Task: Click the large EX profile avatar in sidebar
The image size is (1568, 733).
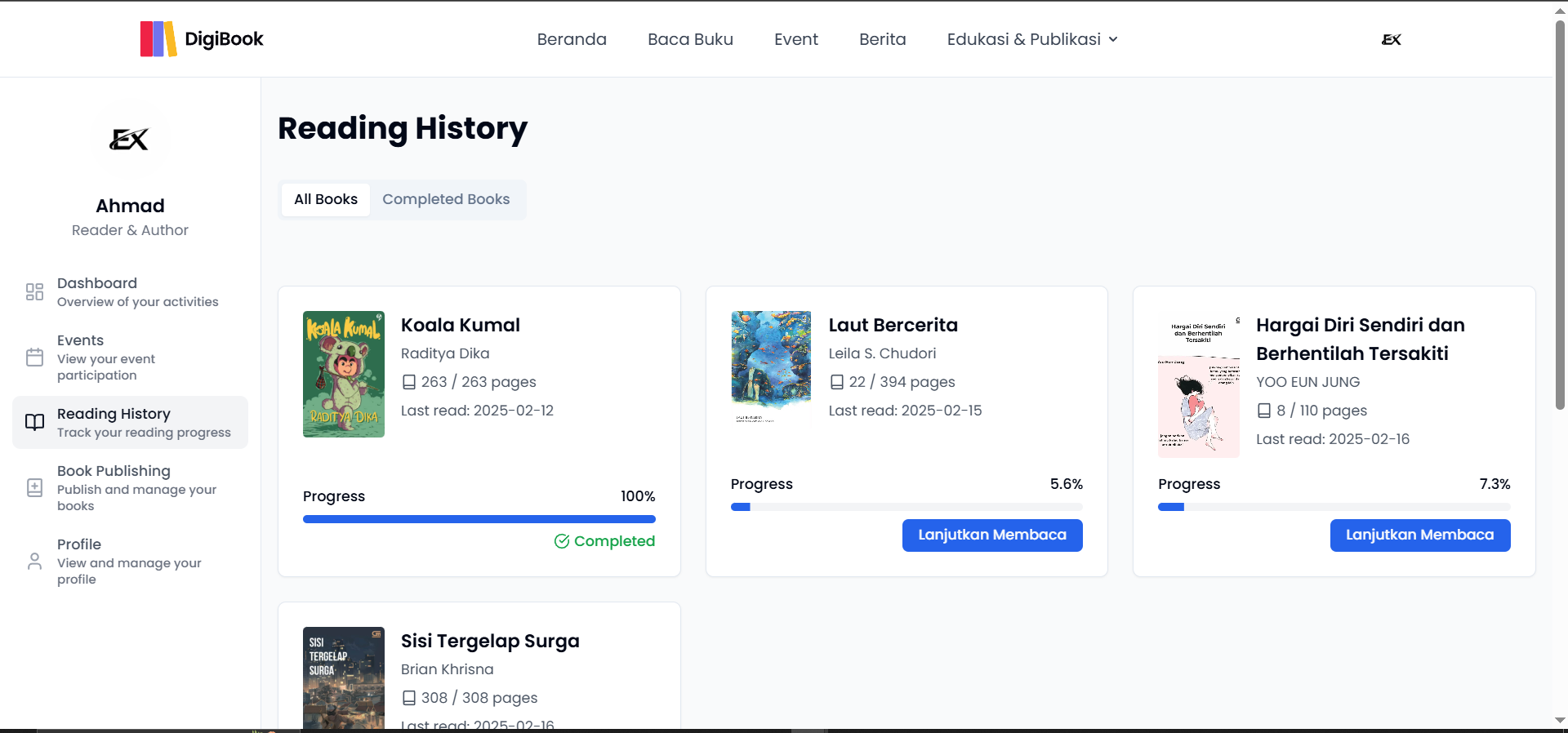Action: [x=130, y=140]
